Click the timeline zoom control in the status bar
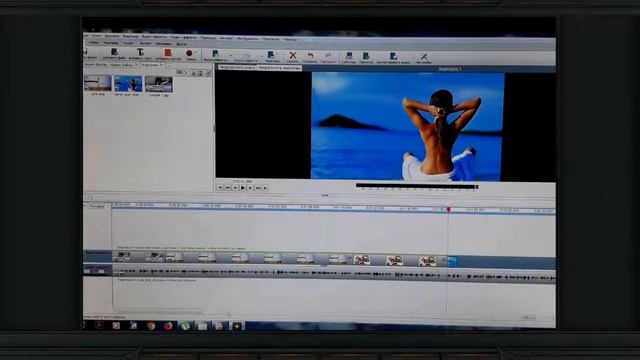Image resolution: width=640 pixels, height=360 pixels. click(529, 317)
